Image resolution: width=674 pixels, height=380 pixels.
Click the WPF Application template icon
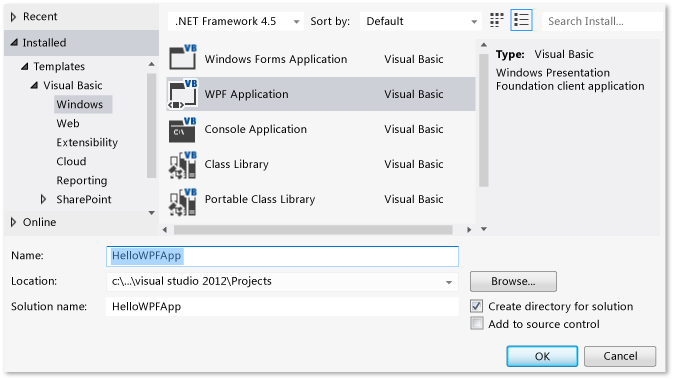(183, 94)
